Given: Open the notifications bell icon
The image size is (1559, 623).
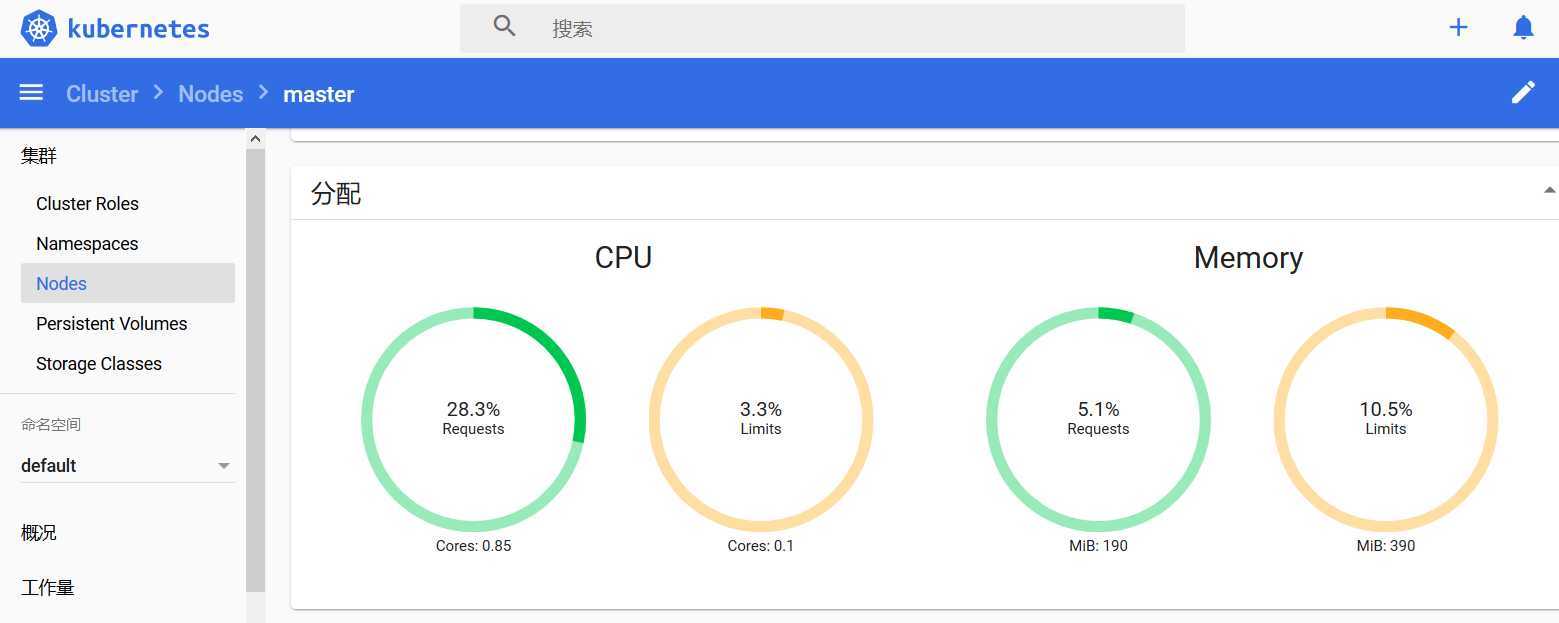Looking at the screenshot, I should tap(1523, 28).
